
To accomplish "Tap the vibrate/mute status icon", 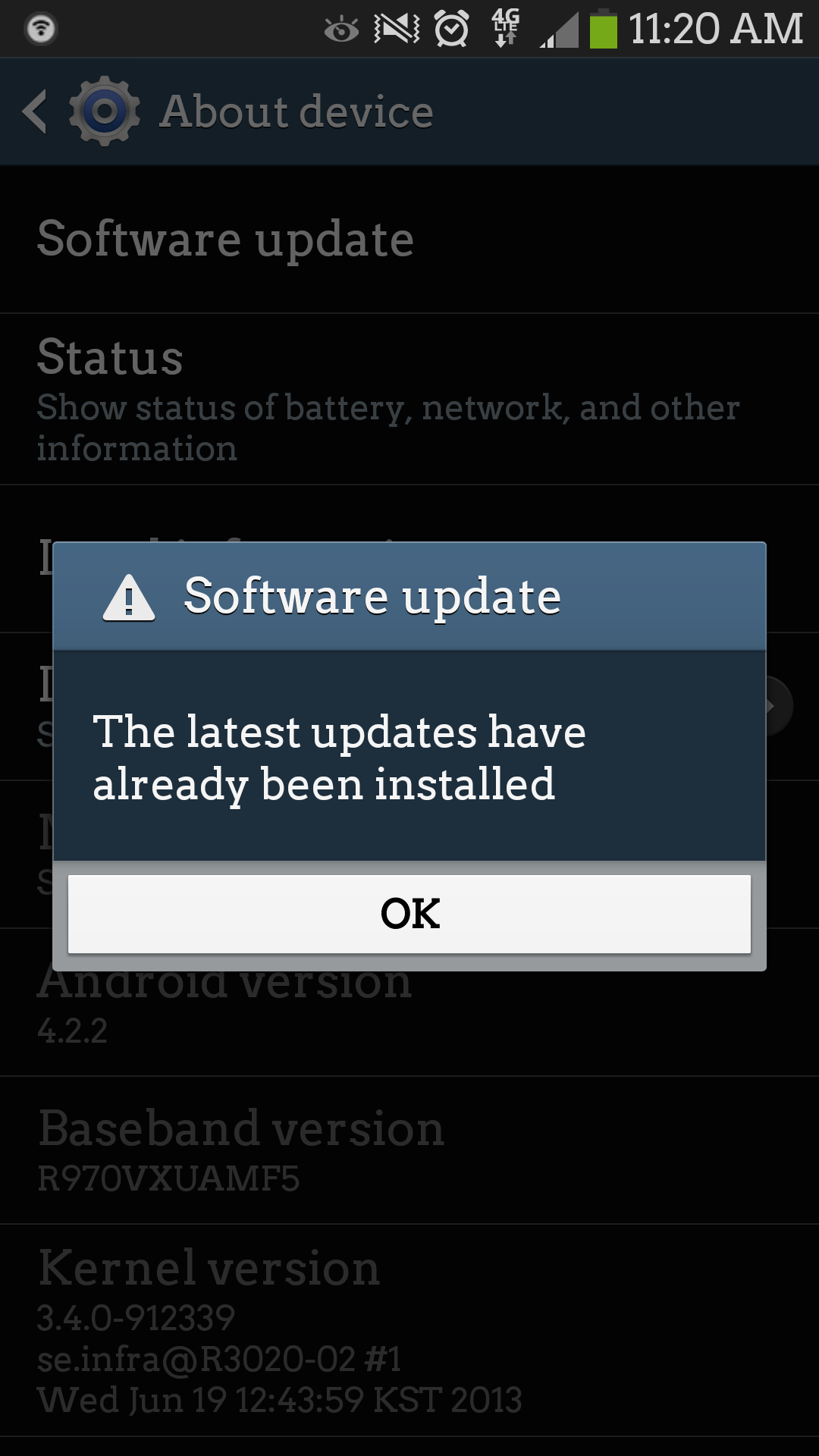I will [397, 29].
